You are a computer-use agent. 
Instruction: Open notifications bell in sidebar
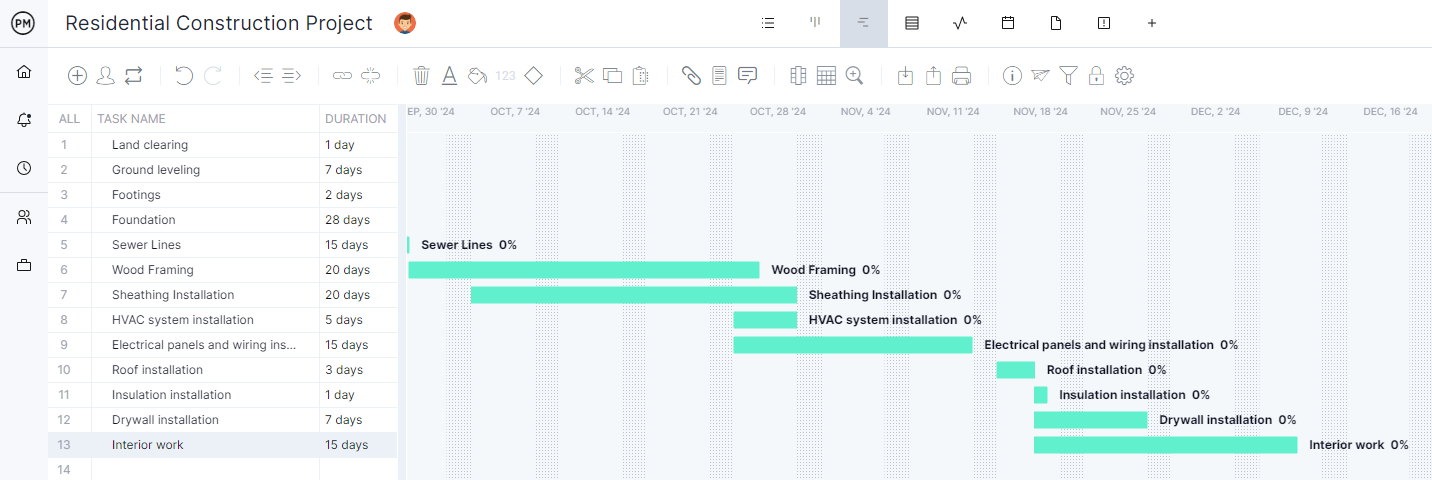[24, 120]
